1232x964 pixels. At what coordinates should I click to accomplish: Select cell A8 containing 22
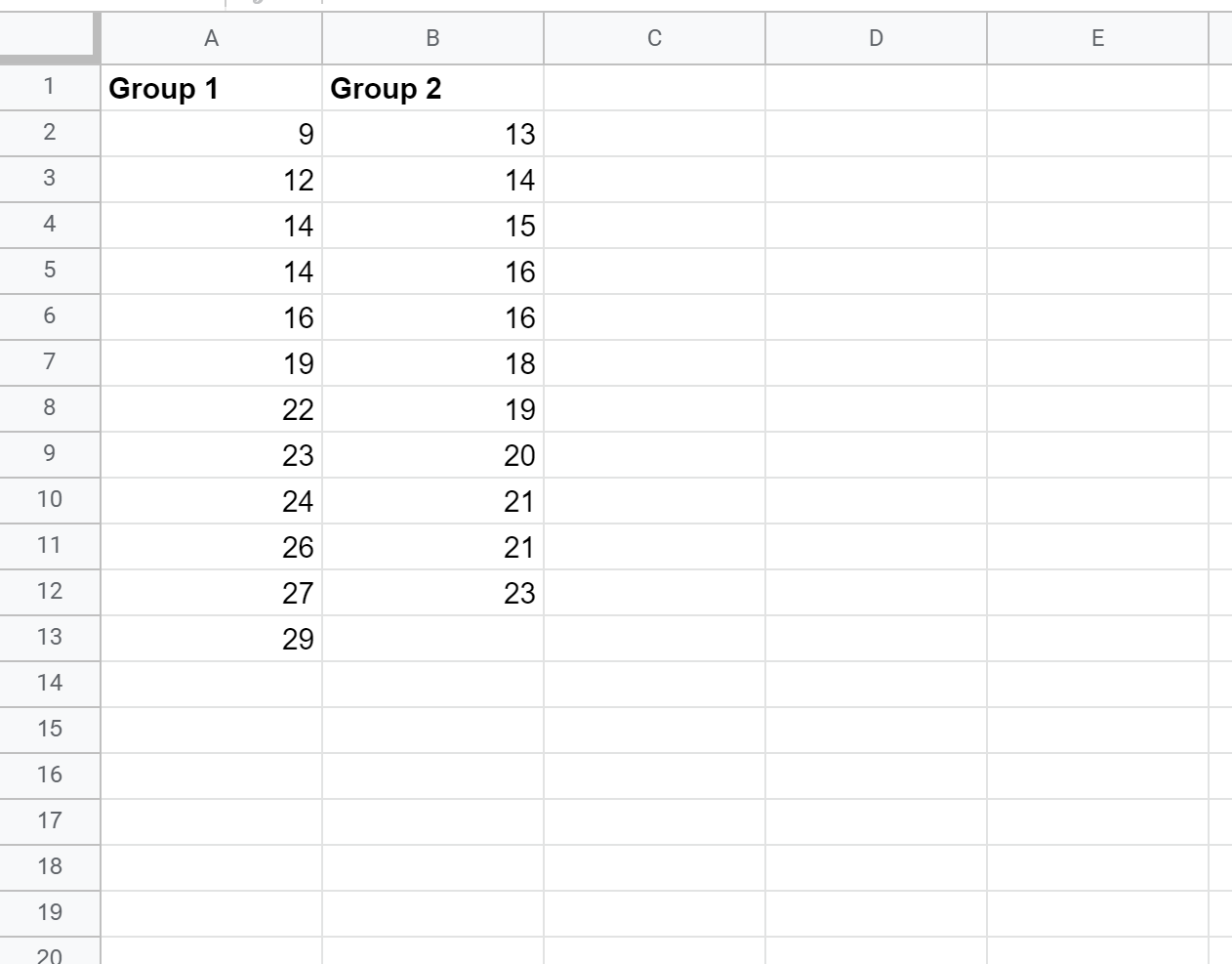(x=211, y=409)
